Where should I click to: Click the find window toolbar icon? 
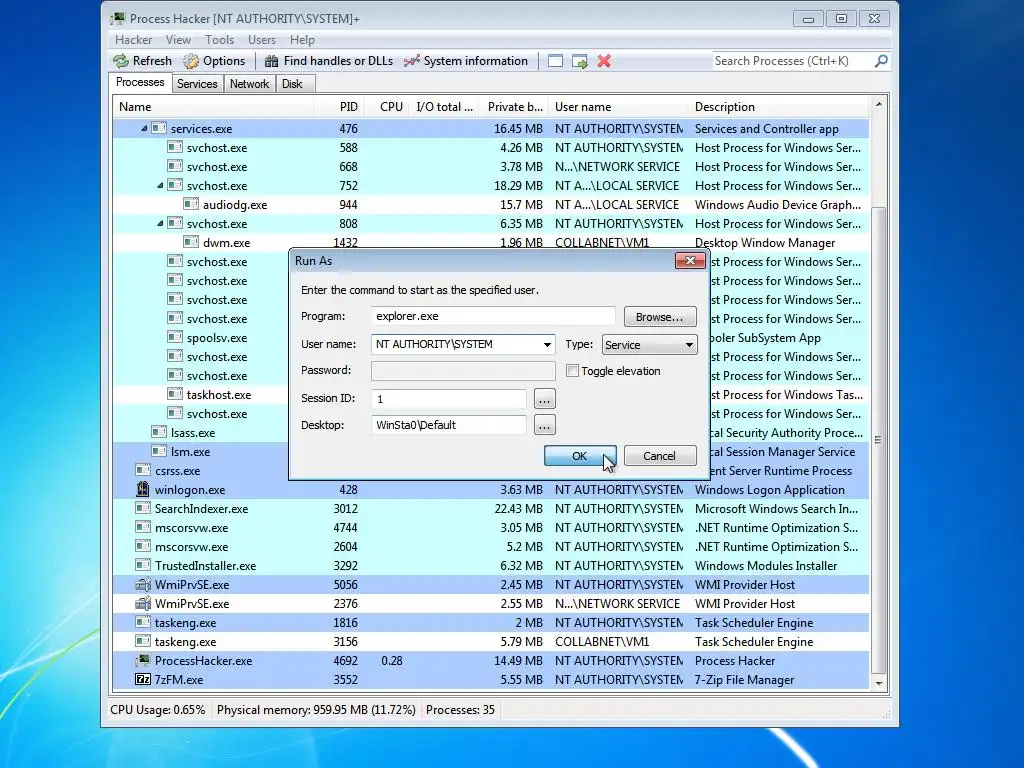(x=555, y=61)
